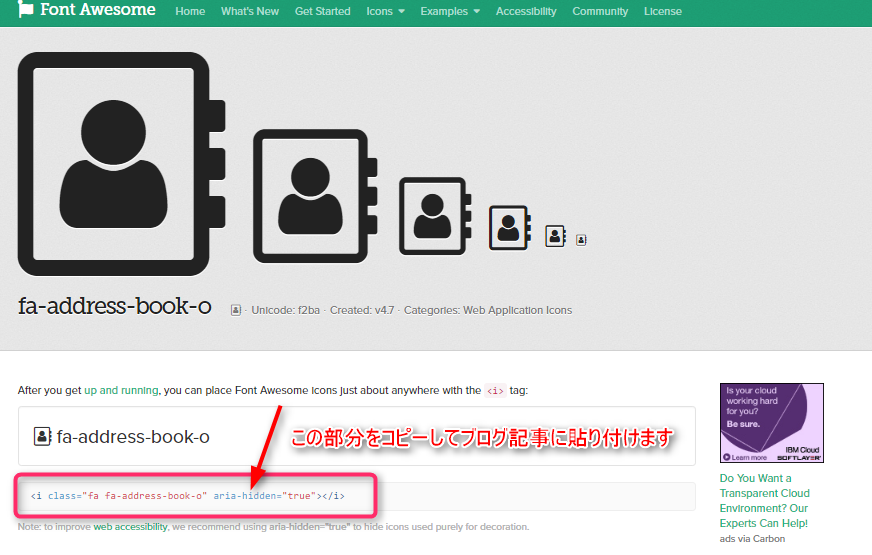
Task: Click address book icon in the example box
Action: pos(42,437)
